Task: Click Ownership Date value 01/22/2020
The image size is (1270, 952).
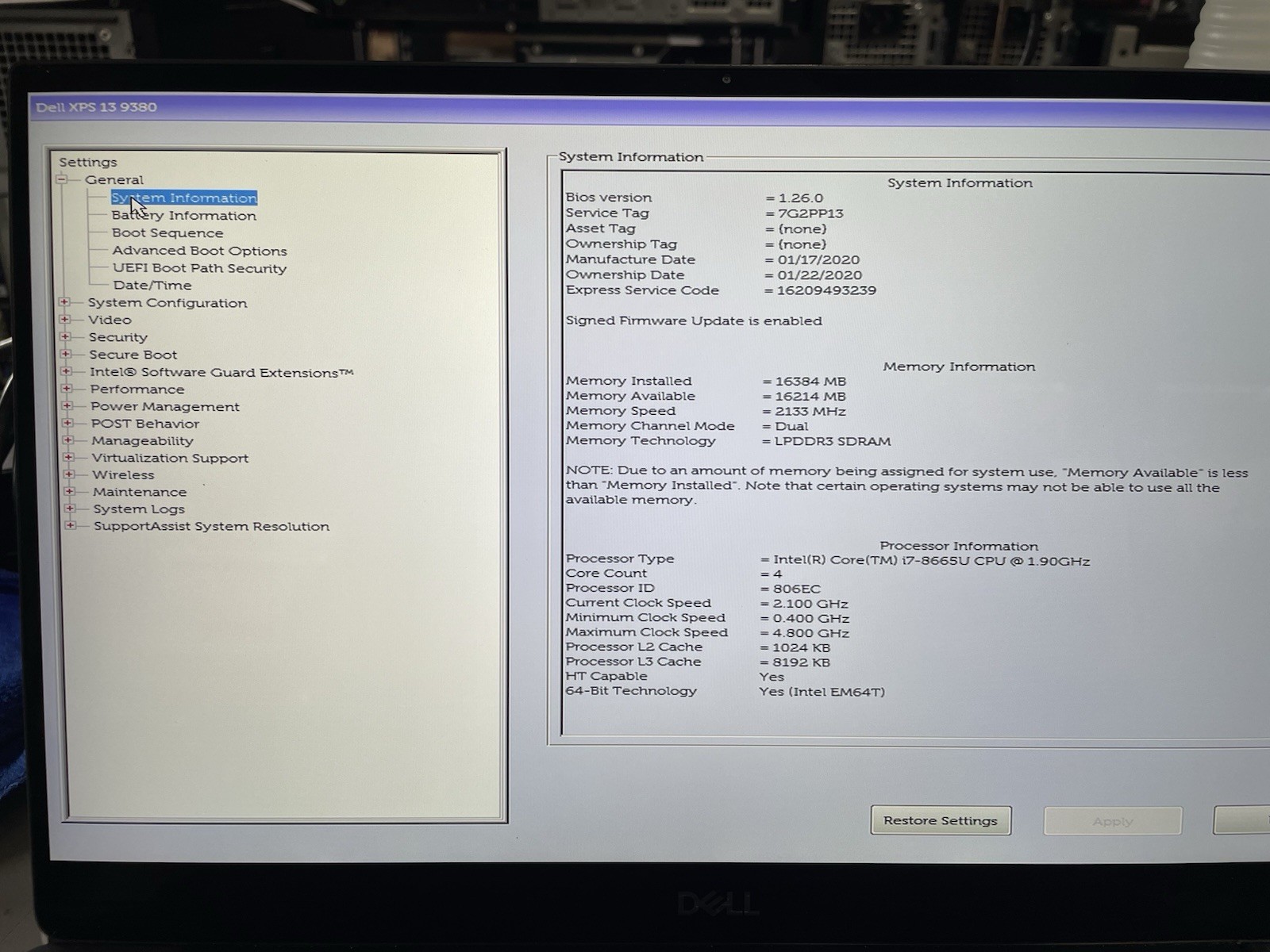Action: (819, 275)
